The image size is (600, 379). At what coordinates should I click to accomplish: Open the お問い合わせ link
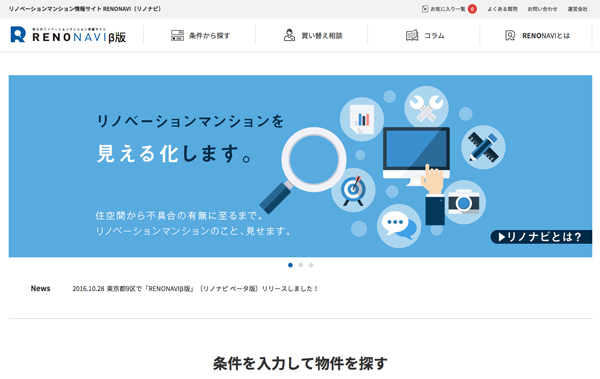542,9
